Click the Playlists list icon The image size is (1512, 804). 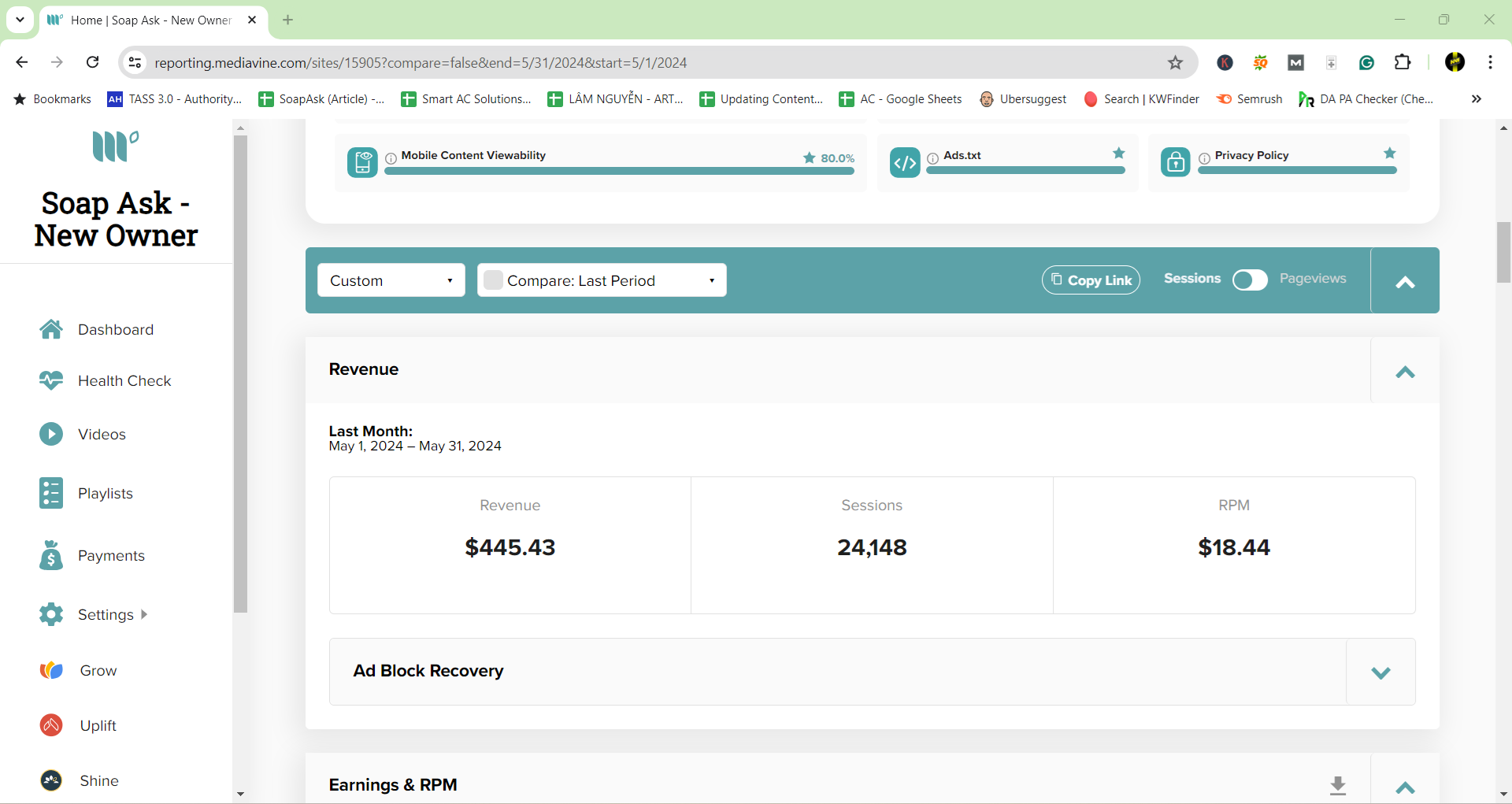coord(51,493)
